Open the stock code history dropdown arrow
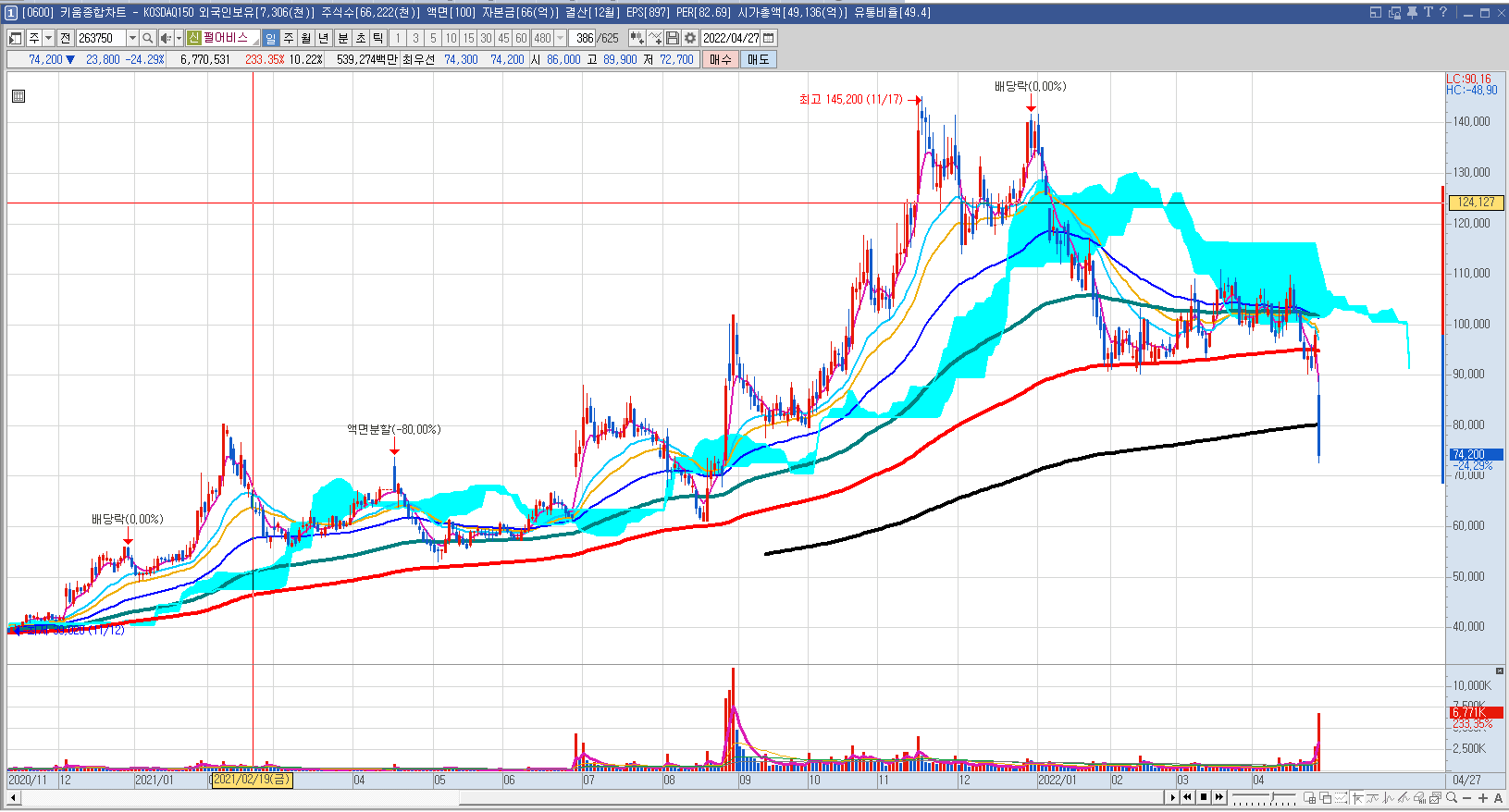This screenshot has height=812, width=1509. tap(132, 38)
